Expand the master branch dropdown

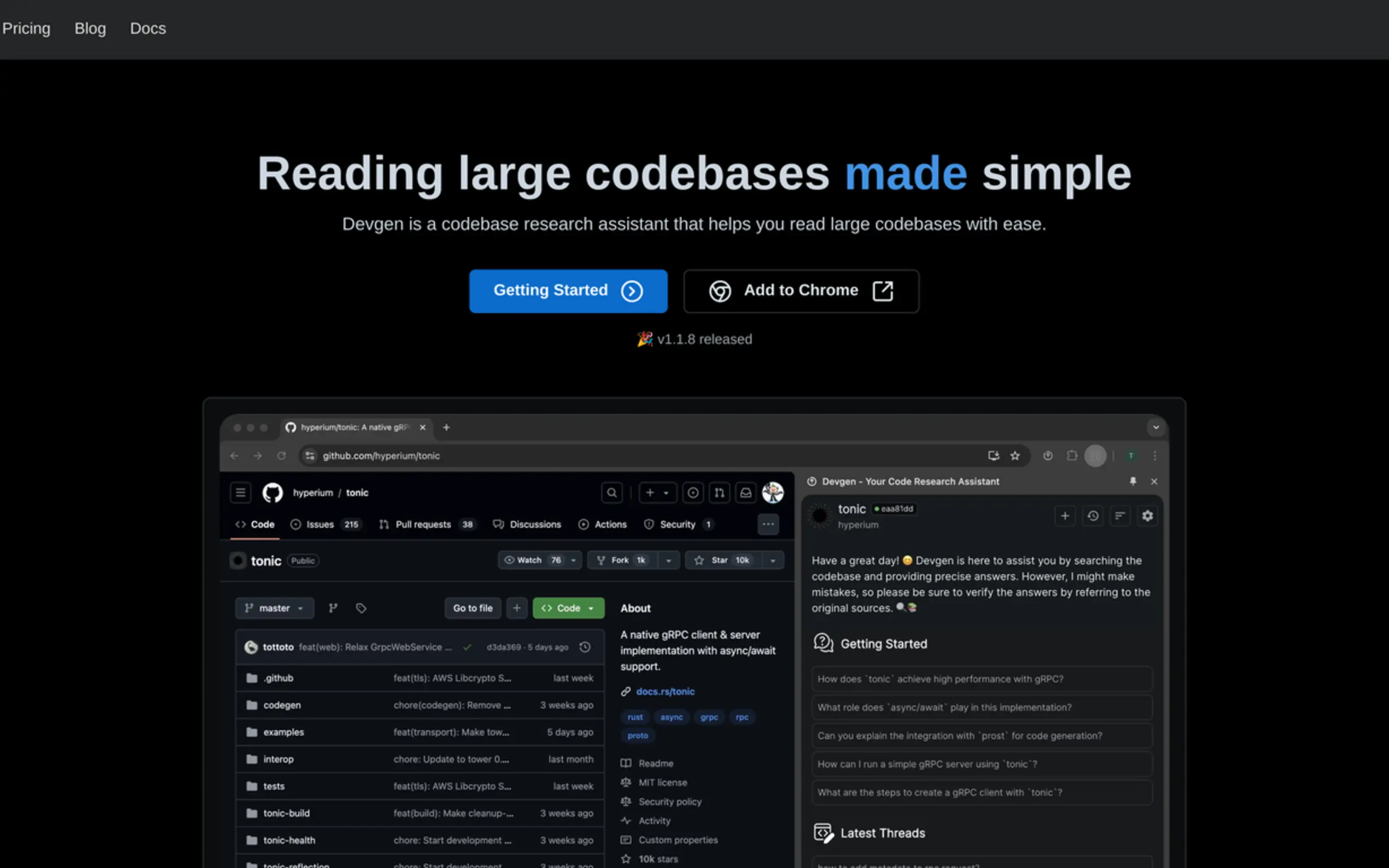[274, 608]
